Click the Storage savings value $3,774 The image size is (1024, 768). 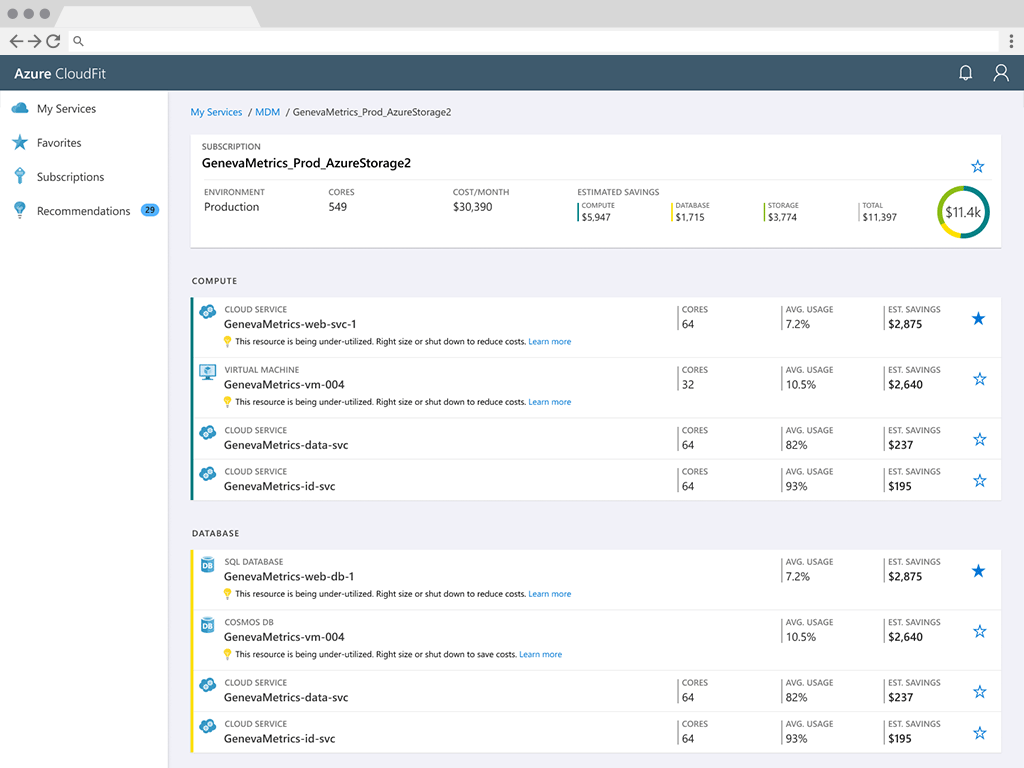pyautogui.click(x=782, y=217)
